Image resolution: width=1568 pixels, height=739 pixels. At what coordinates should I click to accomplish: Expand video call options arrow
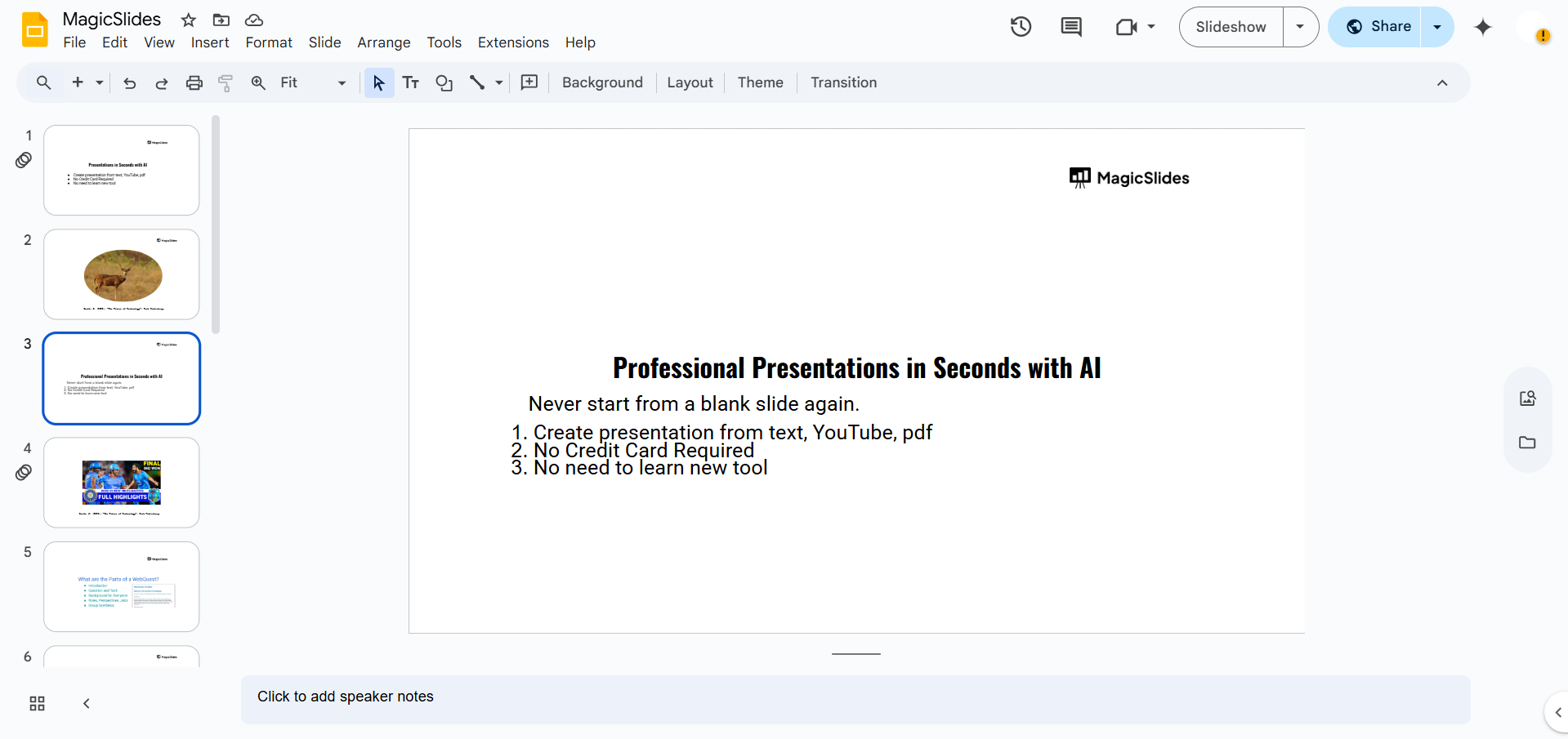tap(1151, 27)
